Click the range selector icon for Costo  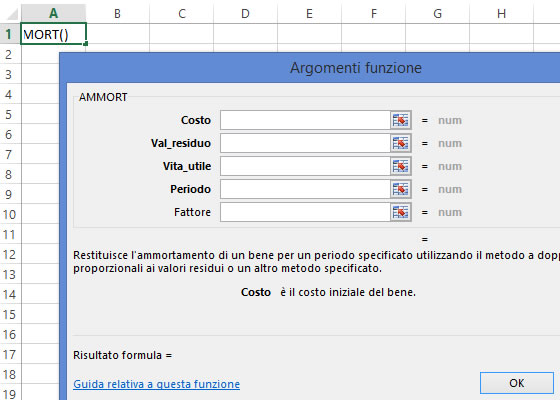click(400, 120)
